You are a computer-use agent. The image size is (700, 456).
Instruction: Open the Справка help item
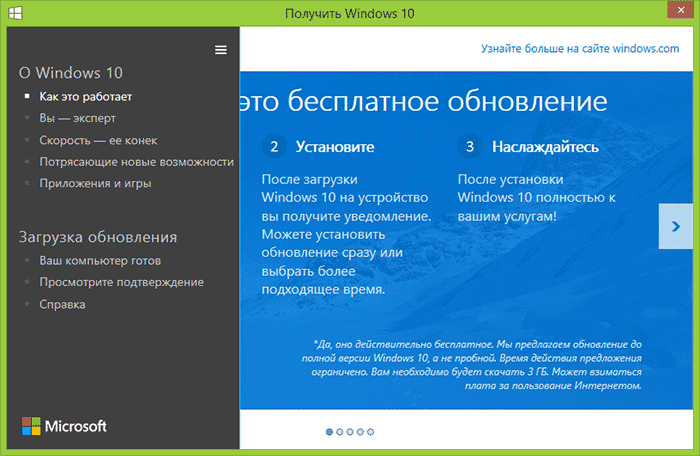pos(62,304)
